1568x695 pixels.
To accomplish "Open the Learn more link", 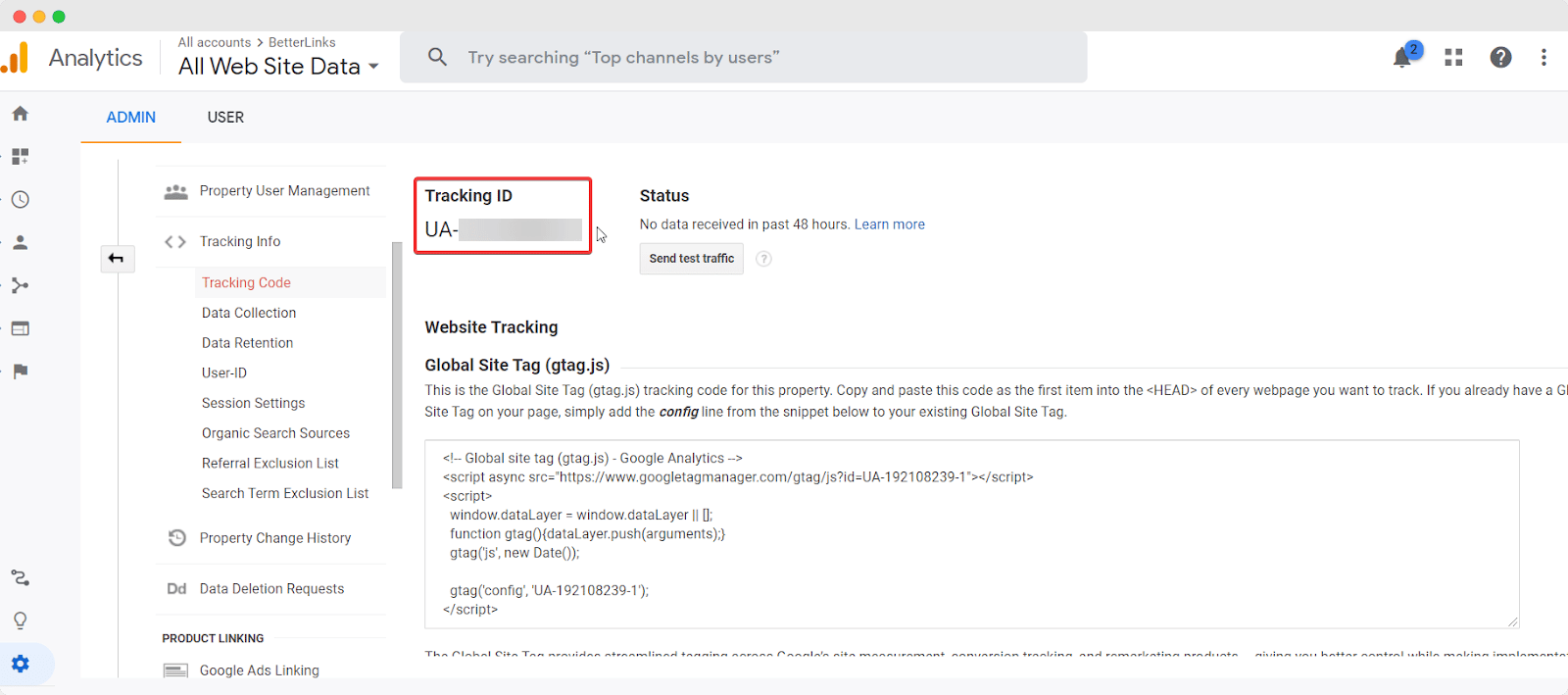I will point(889,224).
